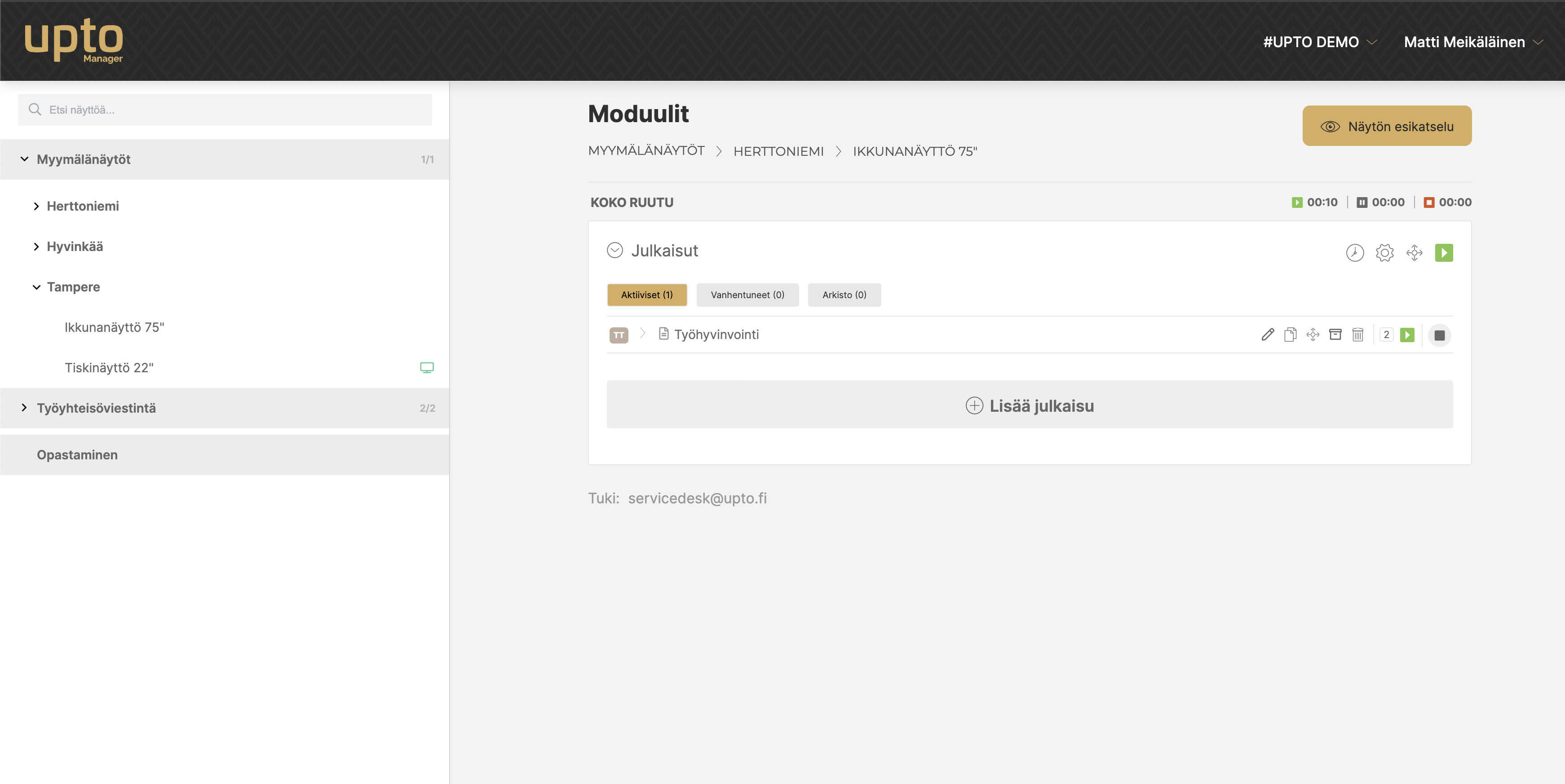
Task: Open the #UPTO DEMO dropdown
Action: pos(1320,42)
